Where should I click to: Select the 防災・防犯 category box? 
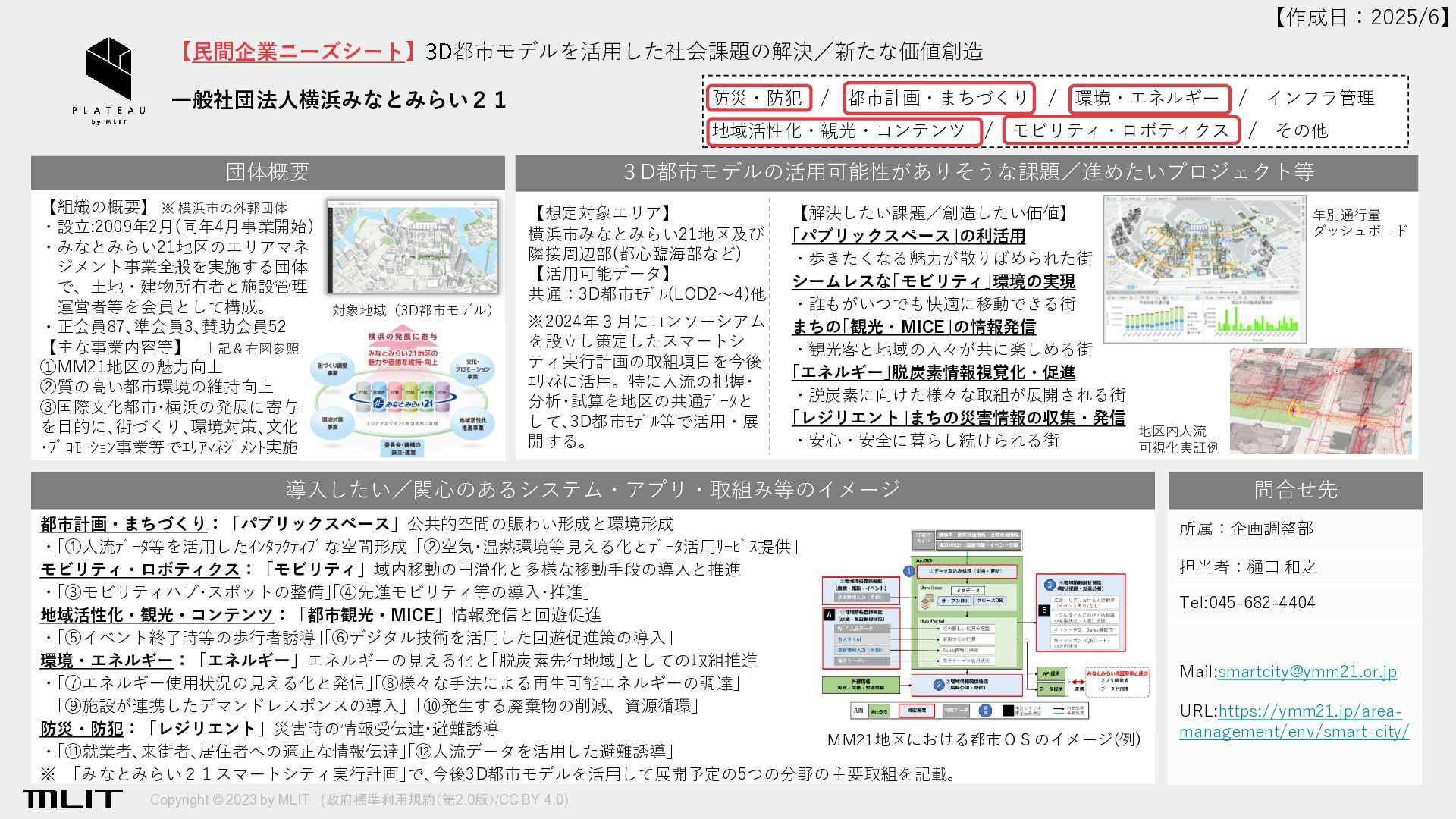(x=758, y=98)
